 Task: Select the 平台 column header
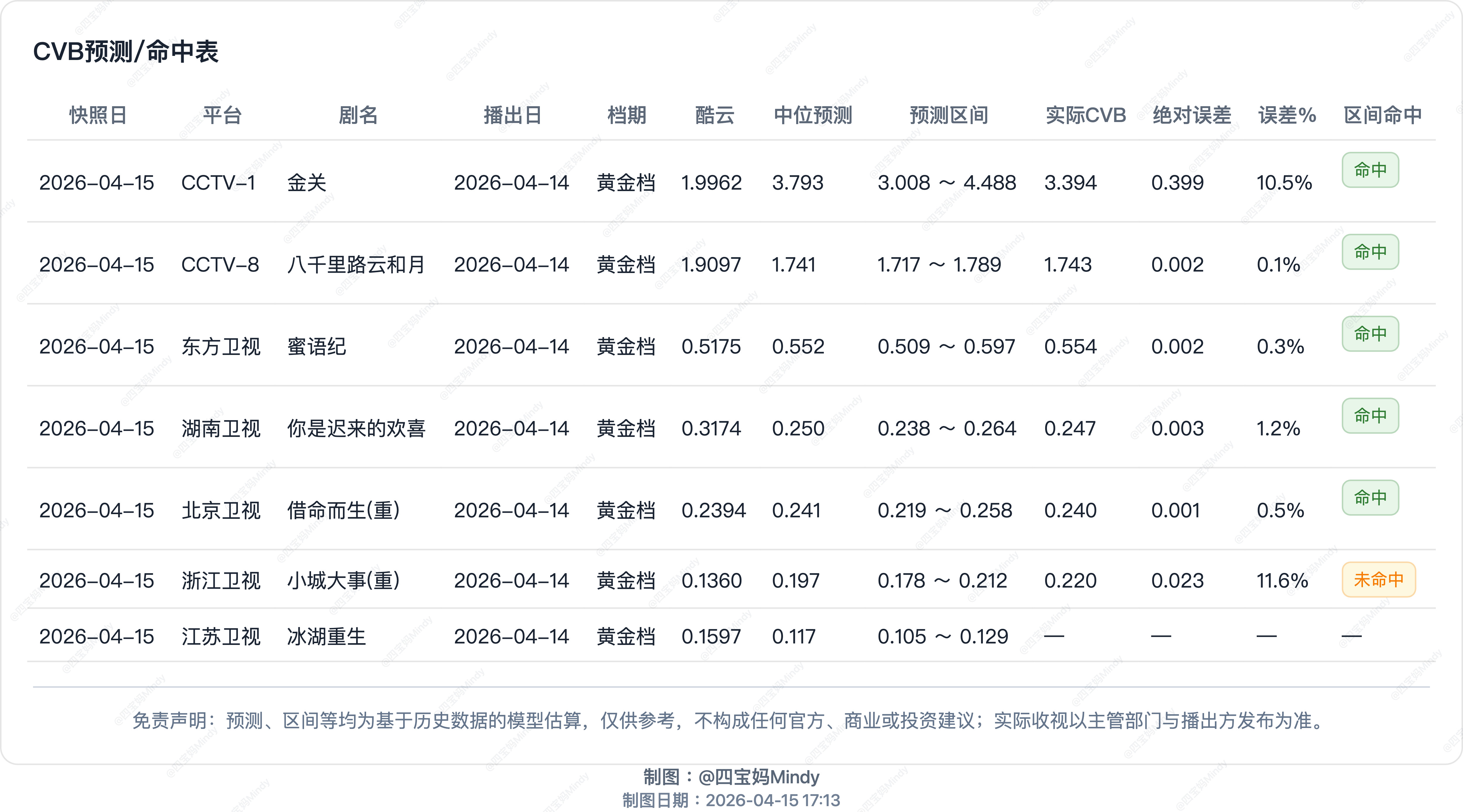[x=221, y=115]
